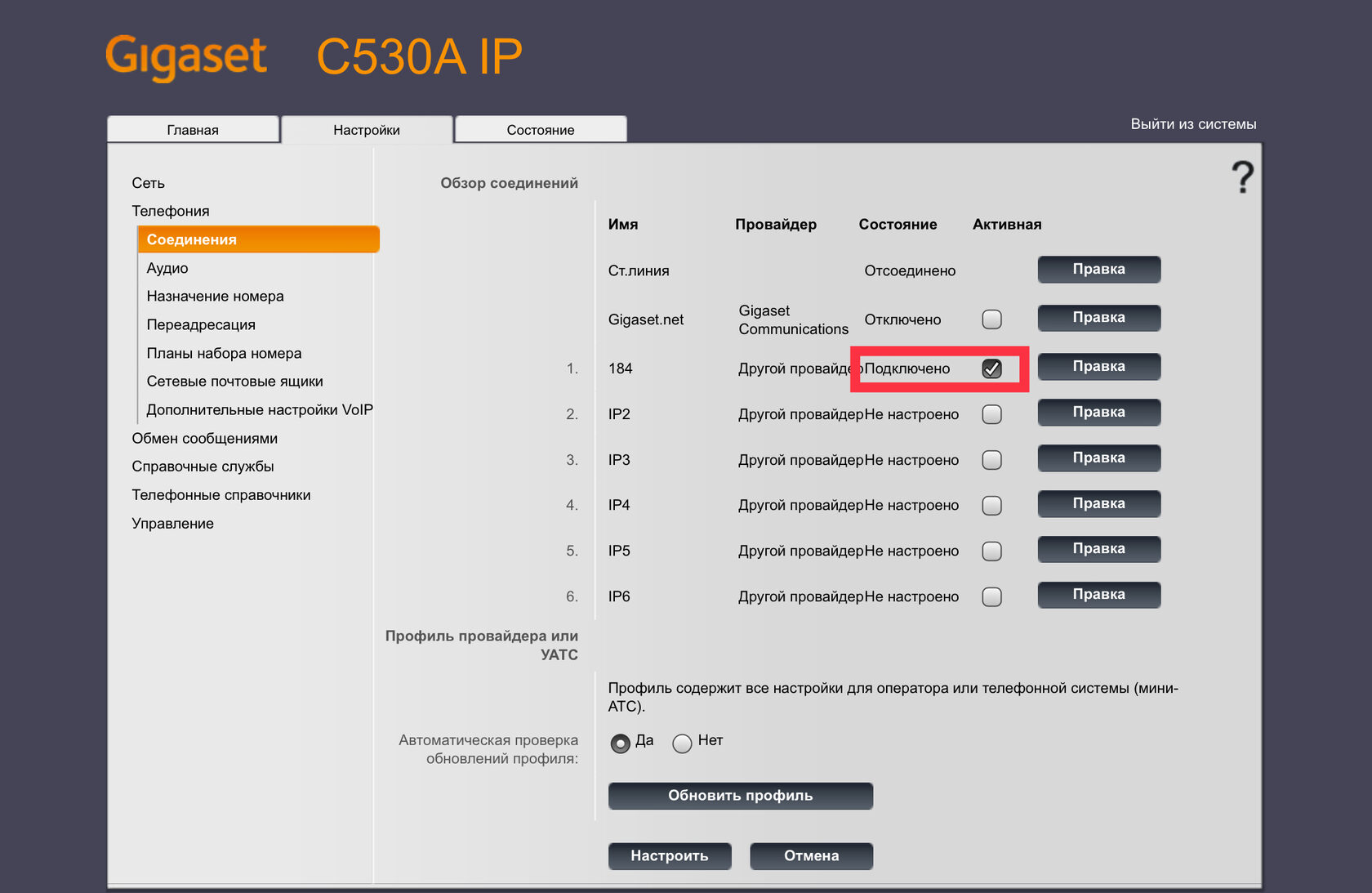Expand the Управление sidebar section
This screenshot has height=893, width=1372.
[x=172, y=524]
